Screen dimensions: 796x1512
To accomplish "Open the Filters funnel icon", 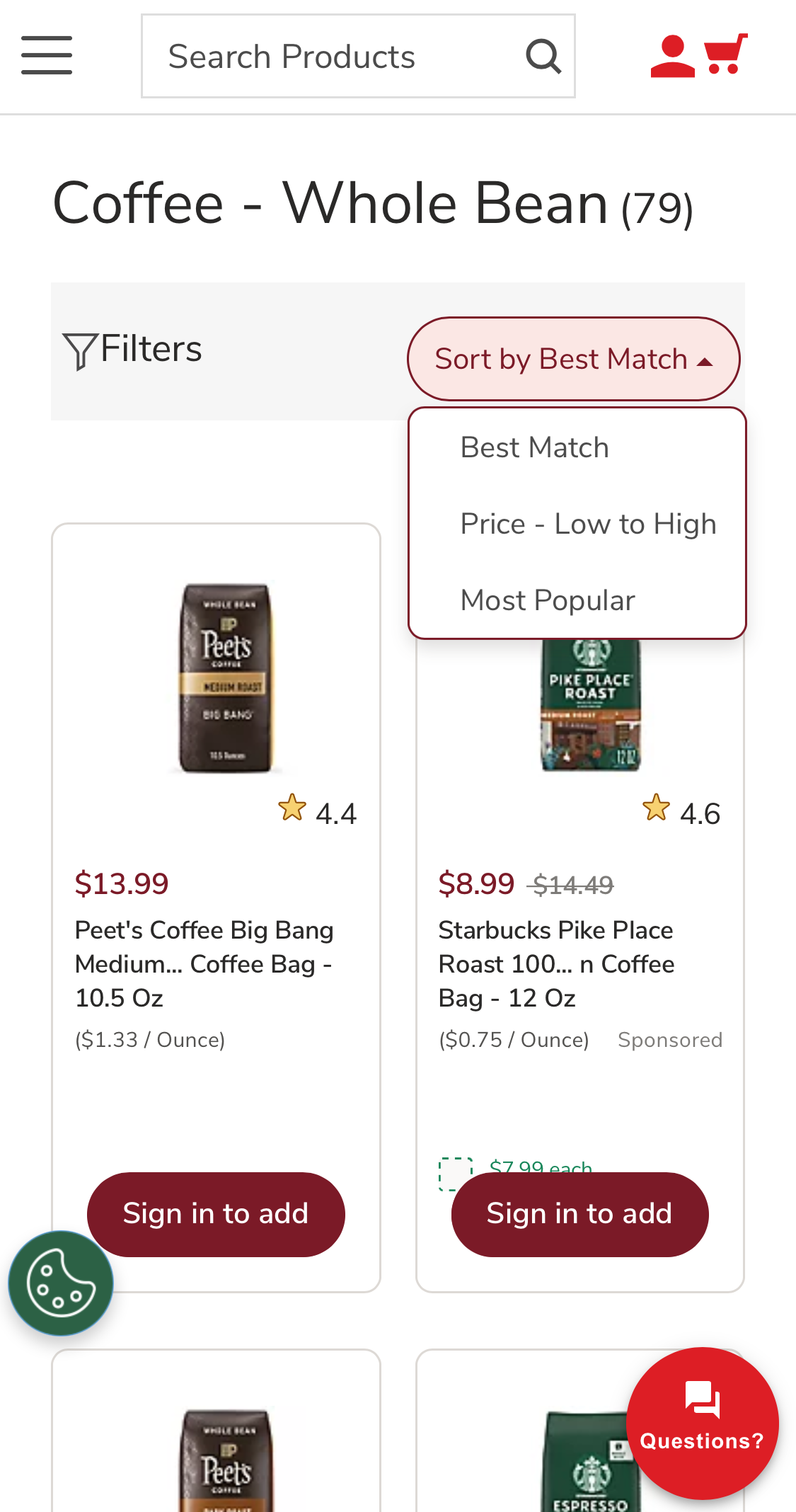I will click(x=80, y=350).
